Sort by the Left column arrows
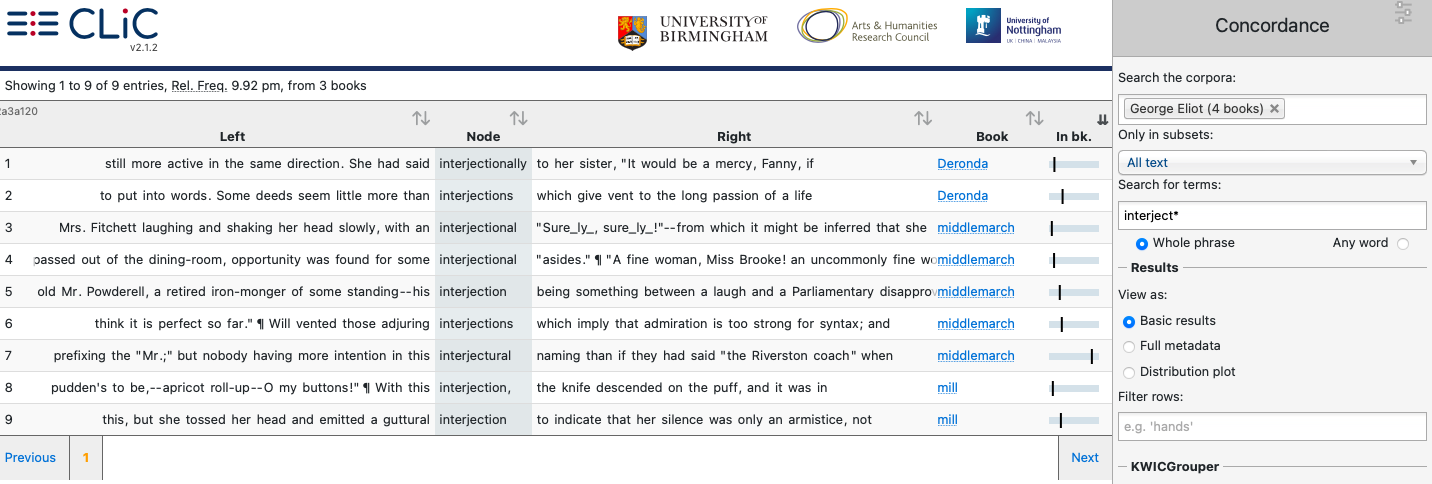Screen dimensions: 1432x484 click(x=421, y=119)
